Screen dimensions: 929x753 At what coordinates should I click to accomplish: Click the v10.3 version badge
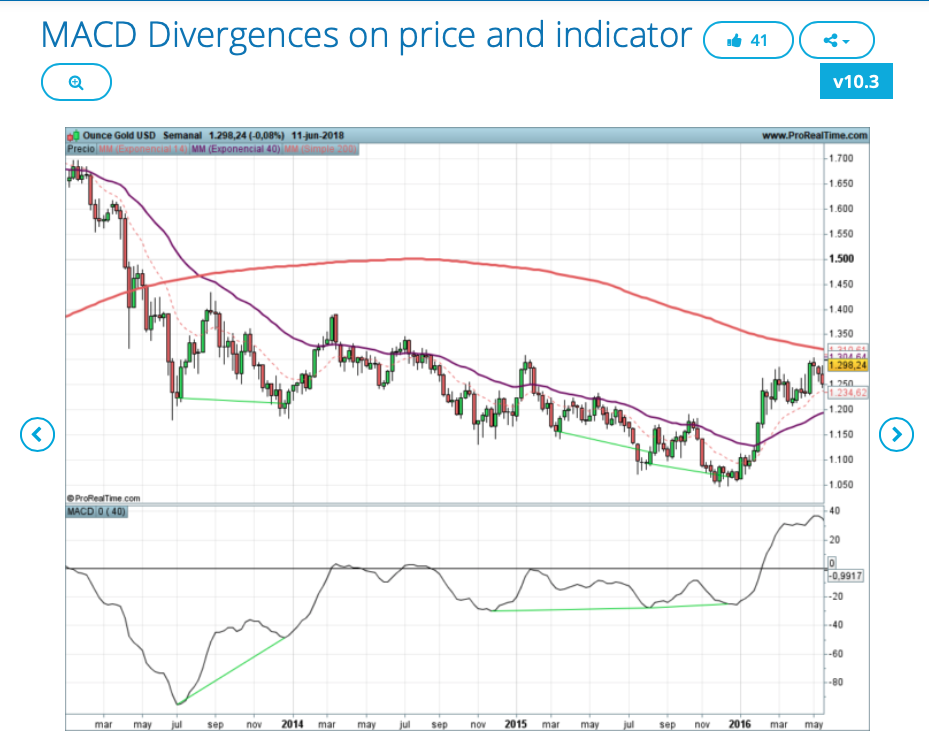(856, 81)
